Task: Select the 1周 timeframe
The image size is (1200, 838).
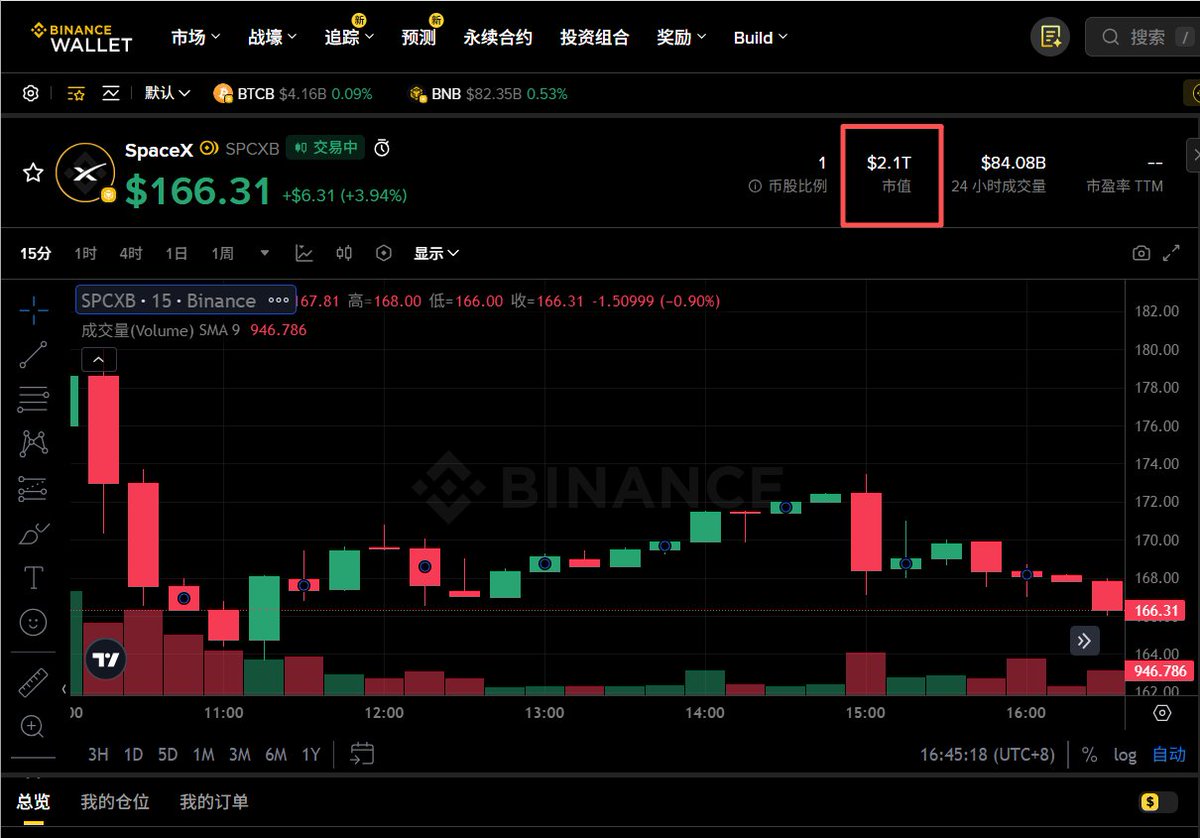Action: [222, 254]
